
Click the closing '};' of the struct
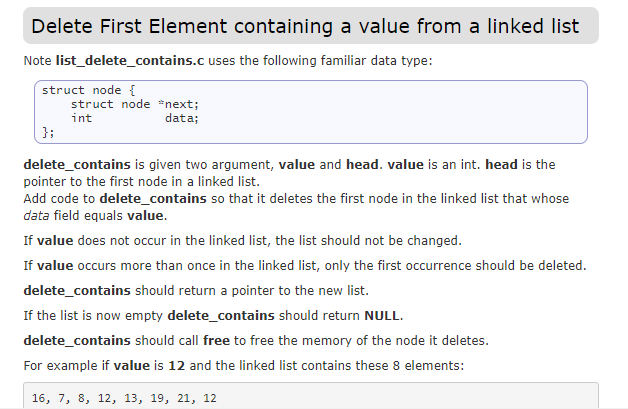click(x=48, y=132)
